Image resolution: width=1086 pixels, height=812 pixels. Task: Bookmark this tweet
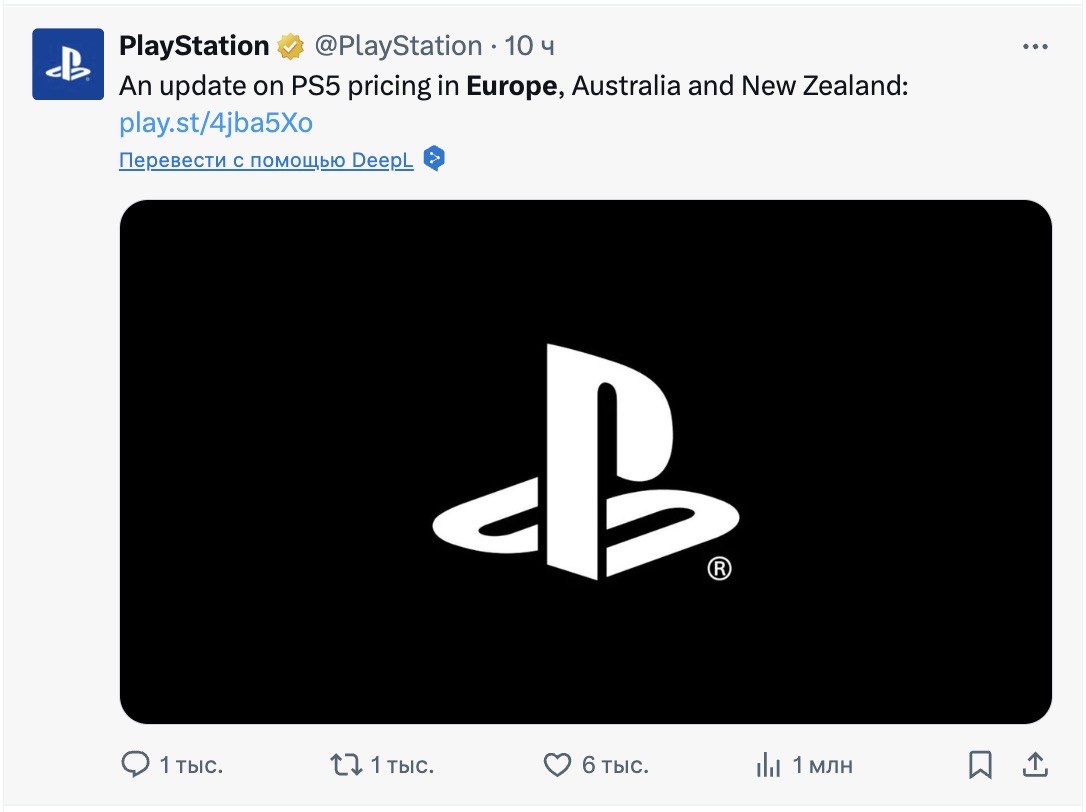(x=980, y=764)
